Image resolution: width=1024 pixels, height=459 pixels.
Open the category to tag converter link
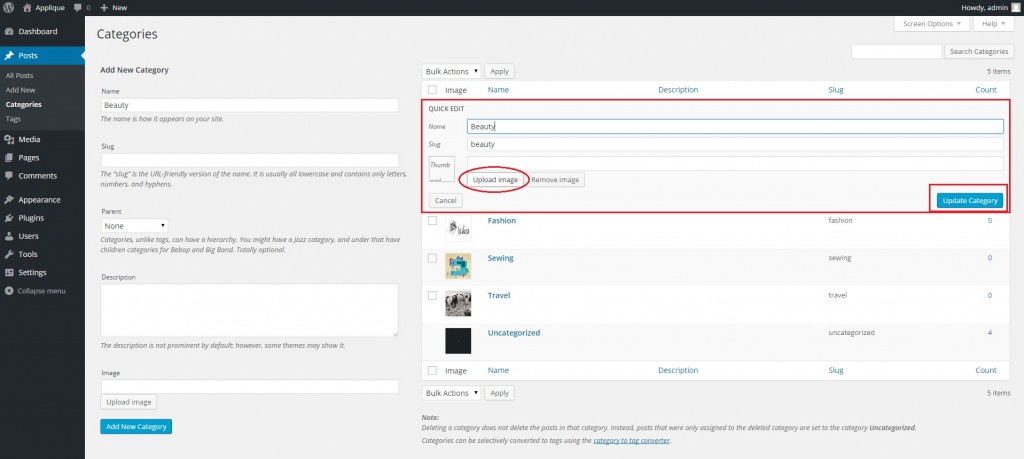[x=631, y=440]
